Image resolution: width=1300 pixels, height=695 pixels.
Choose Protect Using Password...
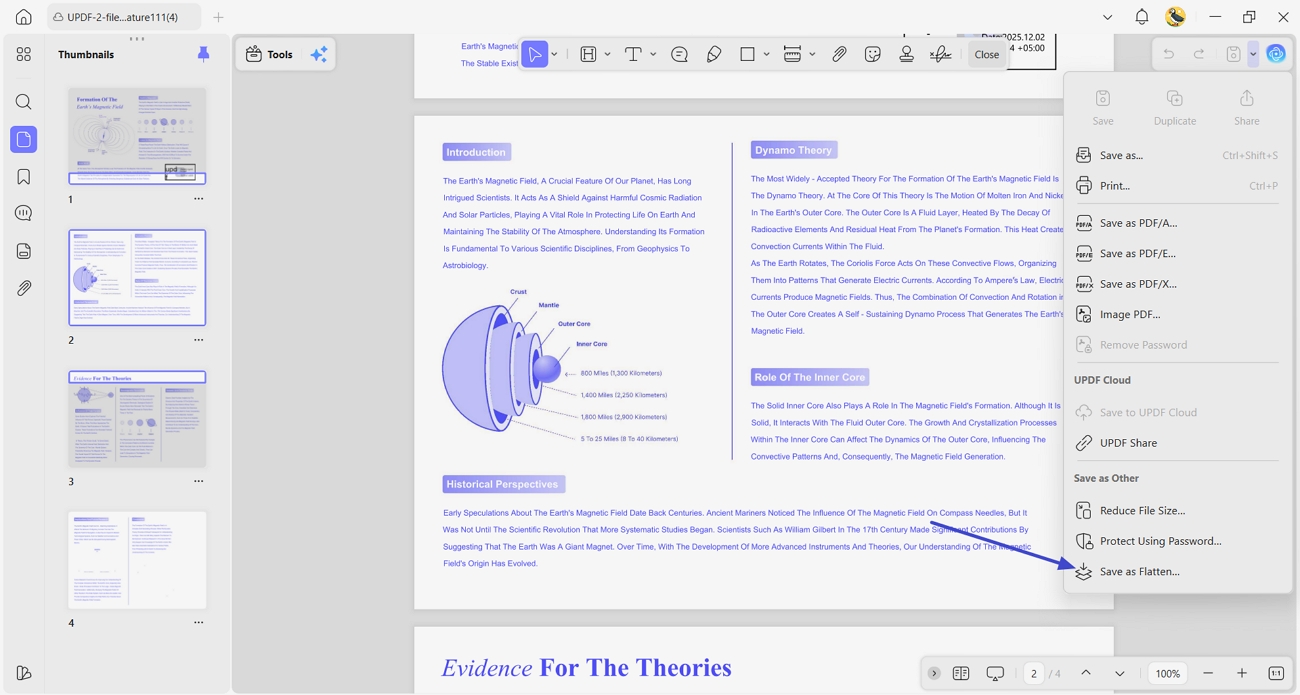click(1178, 541)
